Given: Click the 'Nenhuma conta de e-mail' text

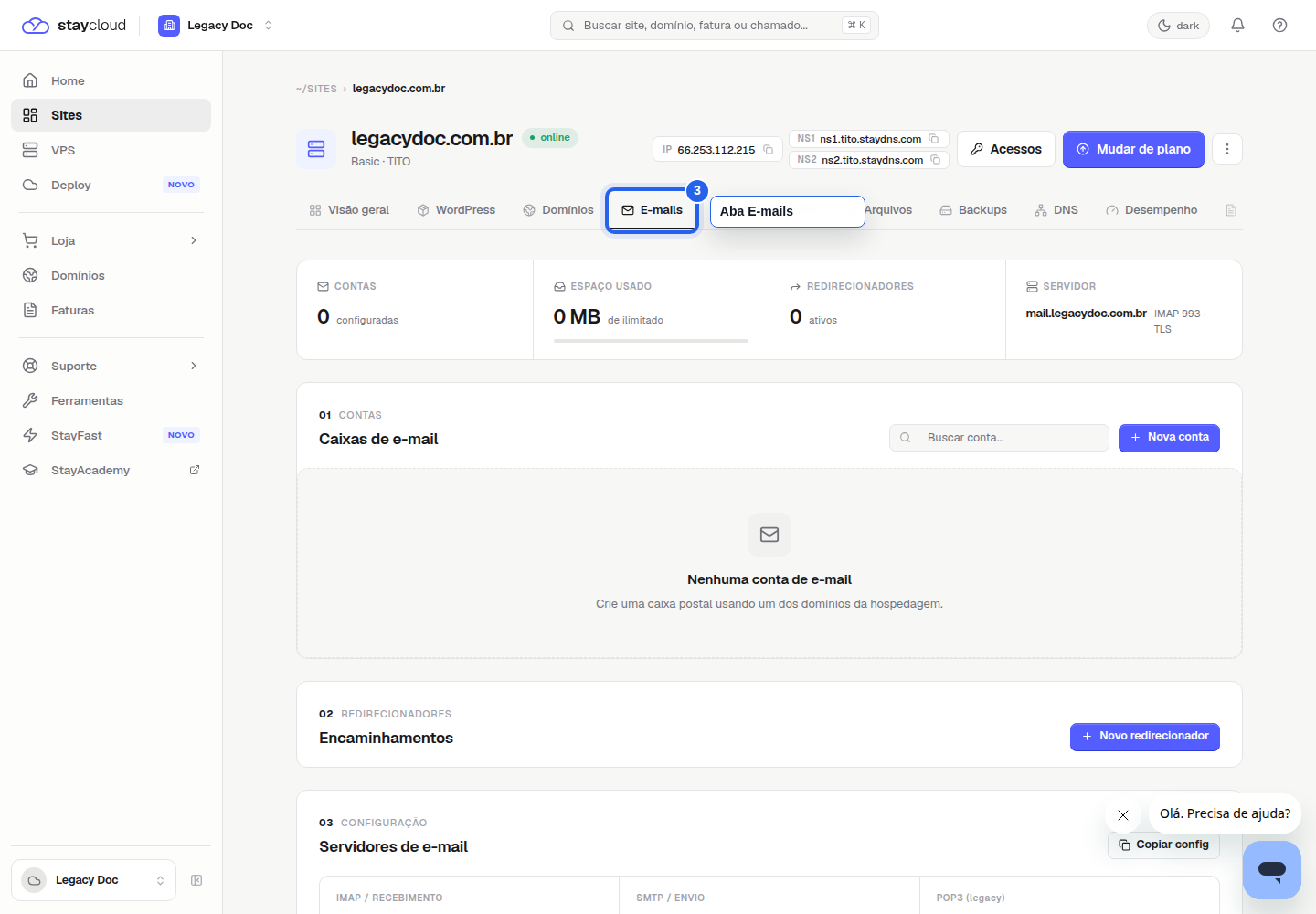Looking at the screenshot, I should coord(769,579).
